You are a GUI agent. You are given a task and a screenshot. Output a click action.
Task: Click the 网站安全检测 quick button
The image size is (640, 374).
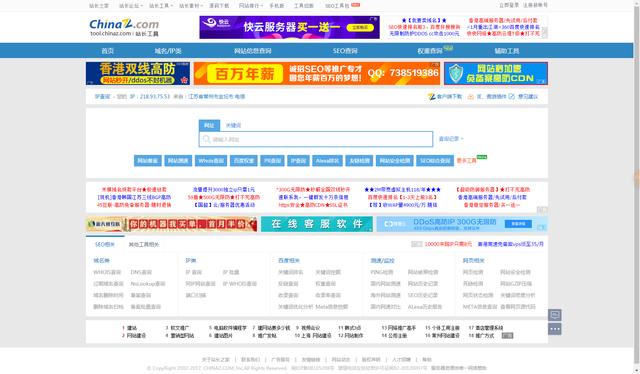coord(395,161)
